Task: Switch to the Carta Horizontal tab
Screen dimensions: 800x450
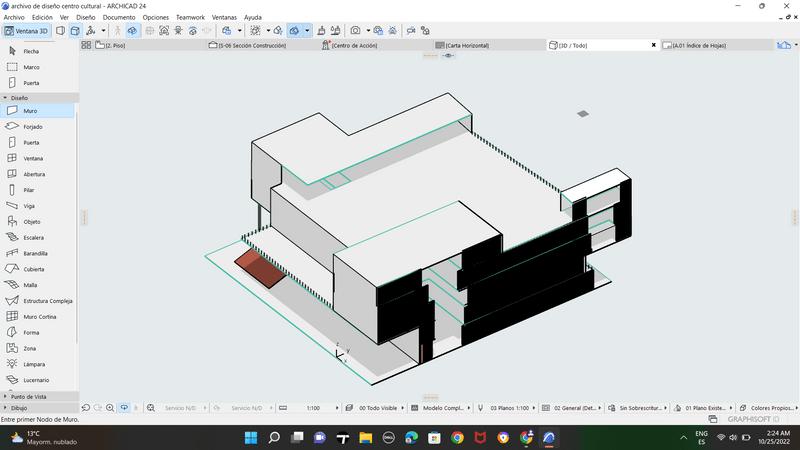Action: click(x=467, y=45)
